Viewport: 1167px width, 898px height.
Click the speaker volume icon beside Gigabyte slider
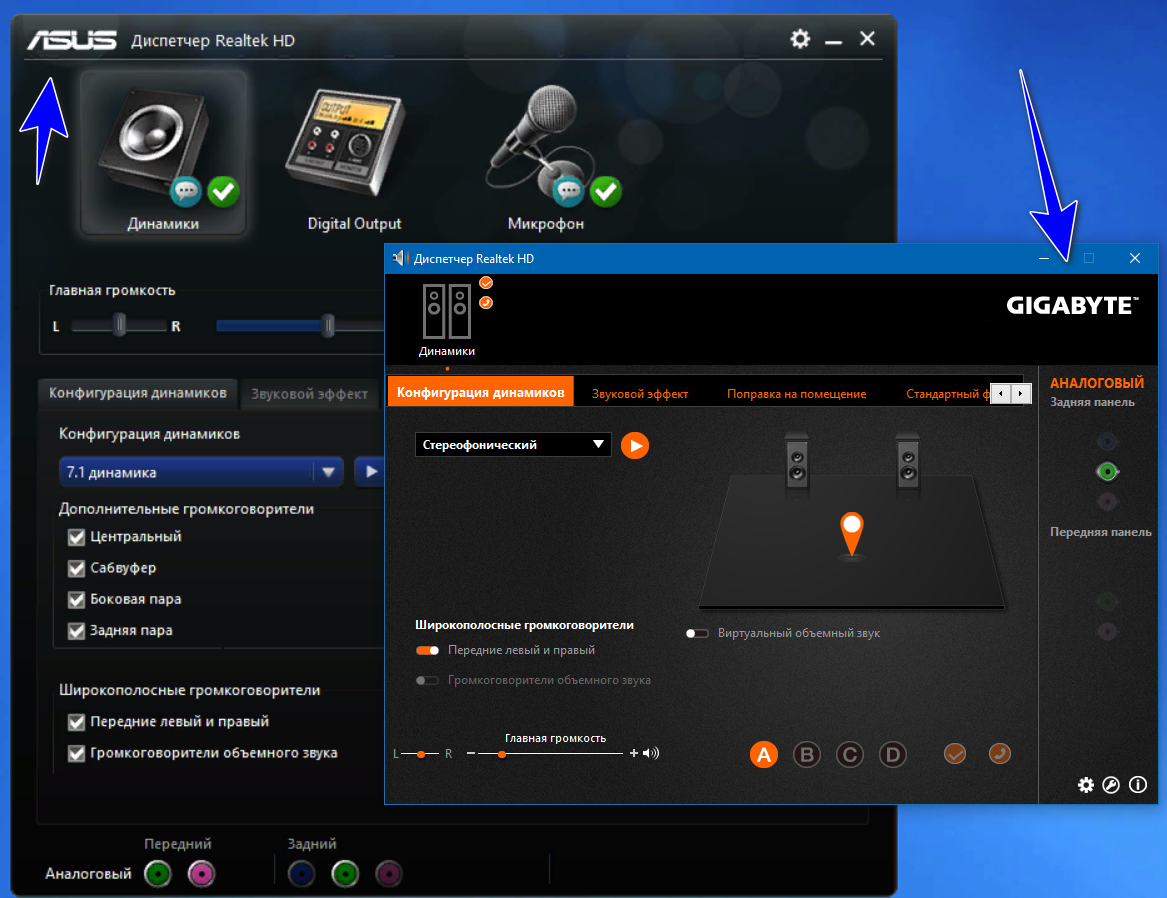(x=651, y=754)
